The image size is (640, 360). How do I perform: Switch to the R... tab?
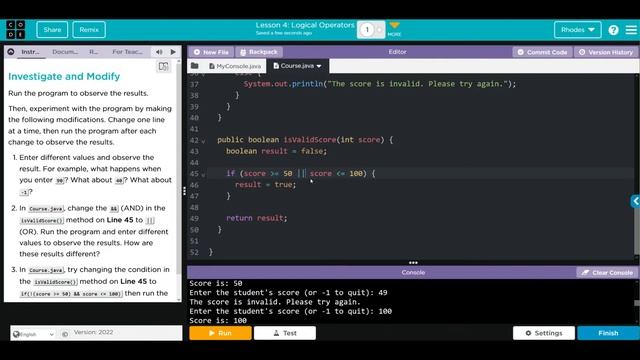(93, 52)
